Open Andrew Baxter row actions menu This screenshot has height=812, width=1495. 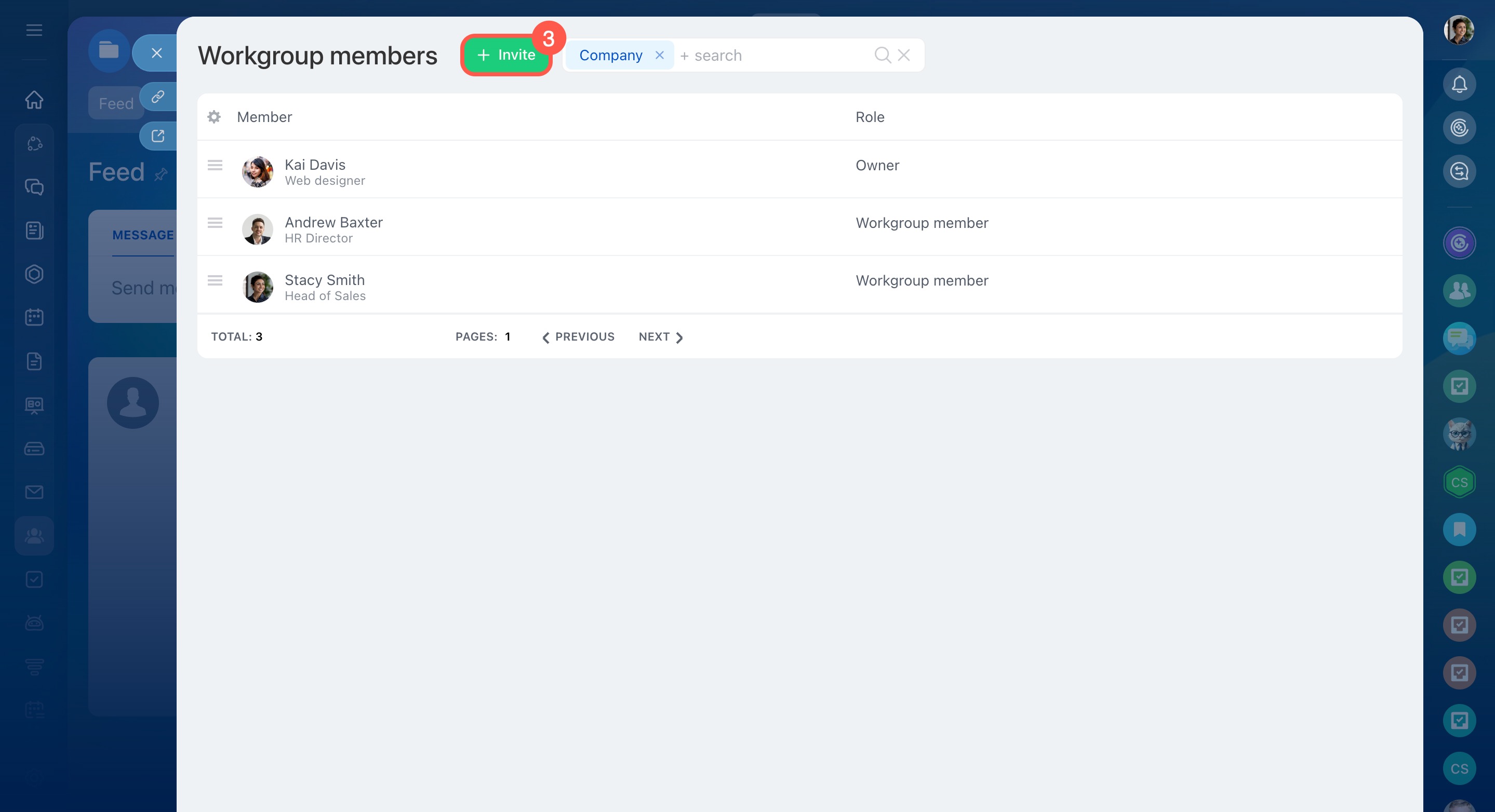point(215,223)
